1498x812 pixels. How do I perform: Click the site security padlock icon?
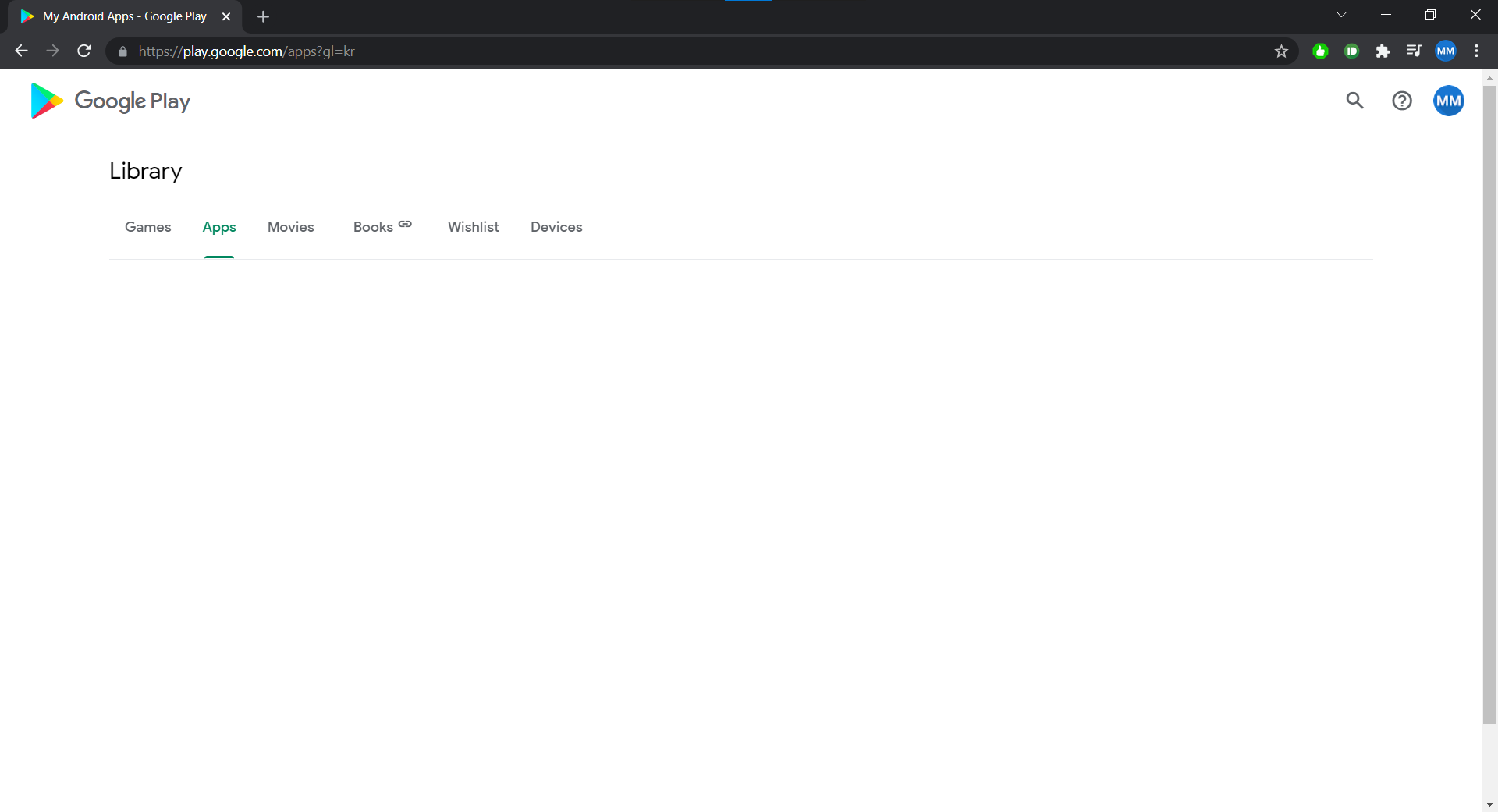coord(122,51)
